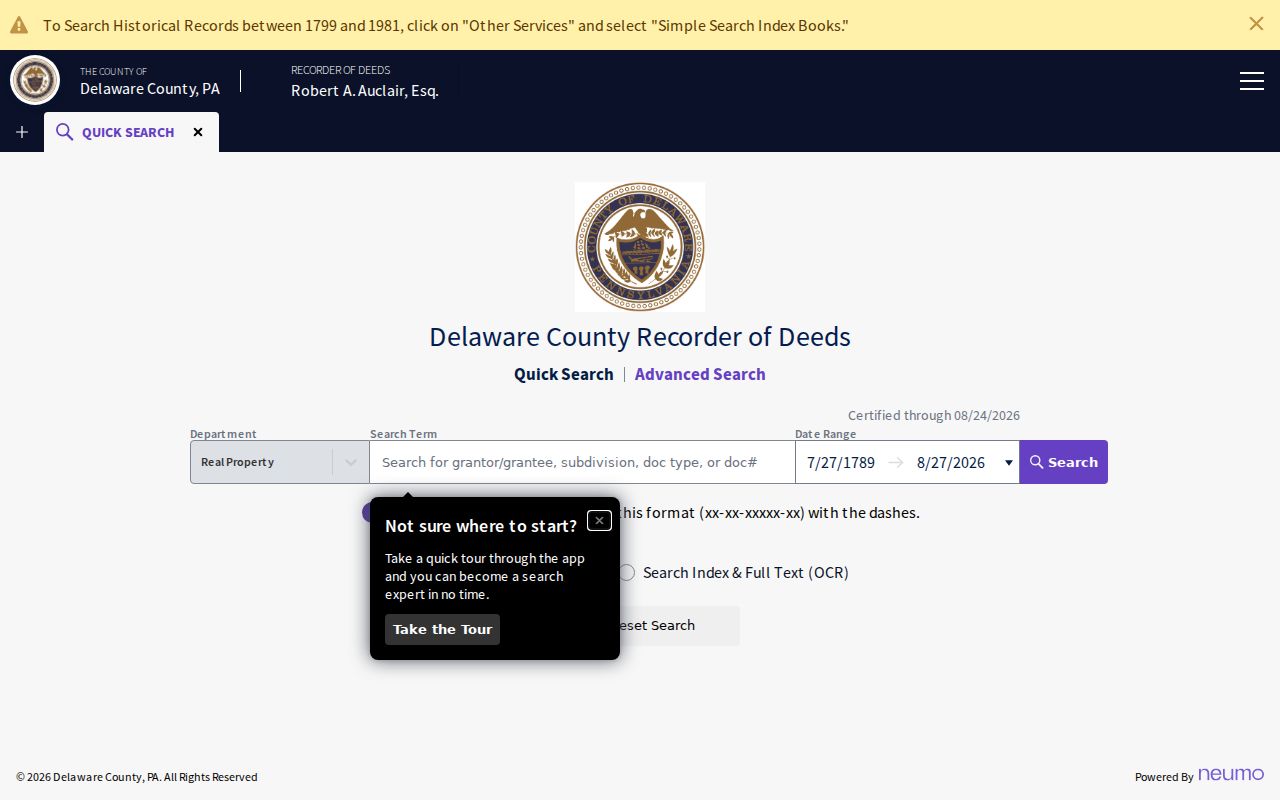Start the tour with Take the Tour

click(442, 629)
